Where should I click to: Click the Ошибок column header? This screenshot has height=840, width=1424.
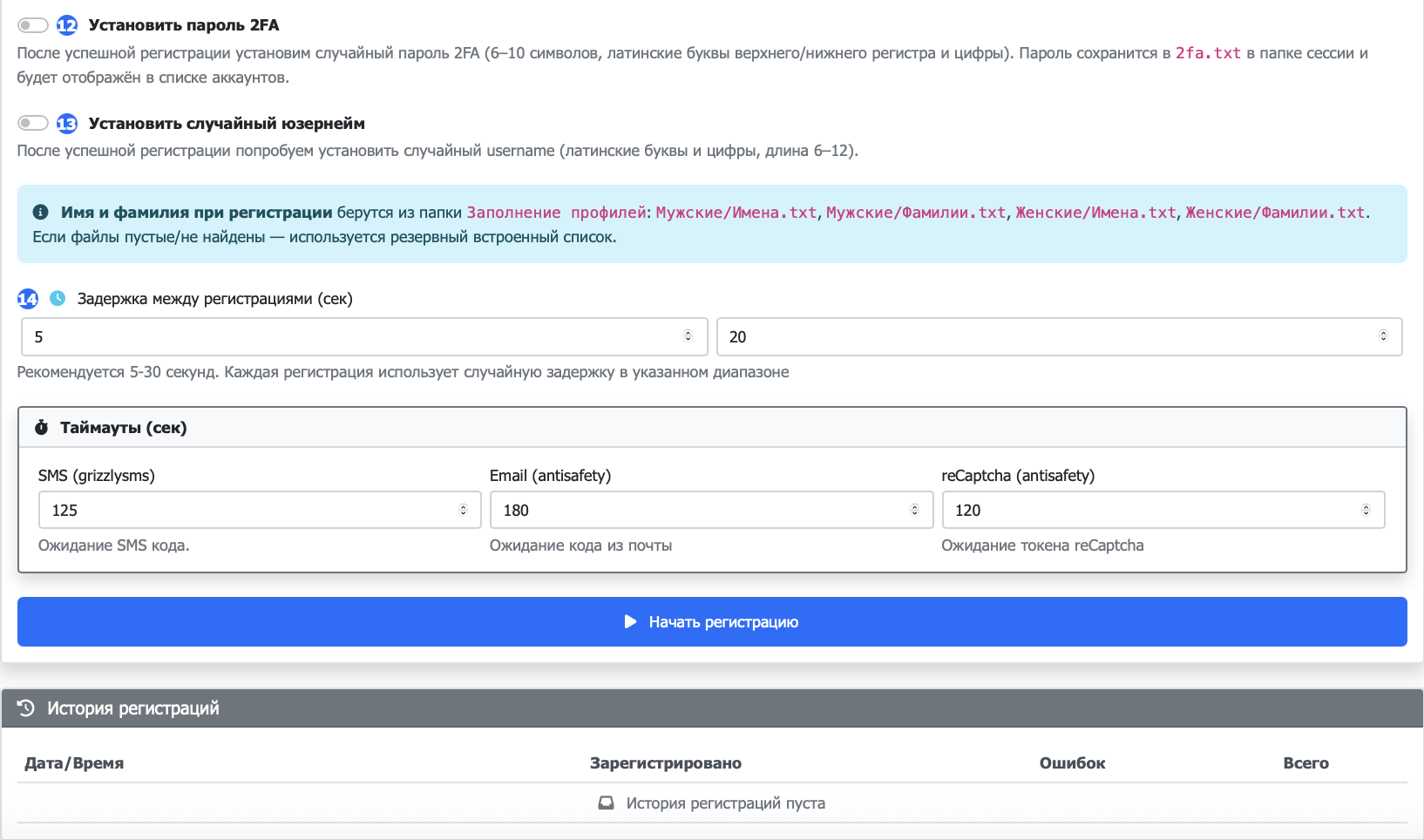(x=1071, y=762)
